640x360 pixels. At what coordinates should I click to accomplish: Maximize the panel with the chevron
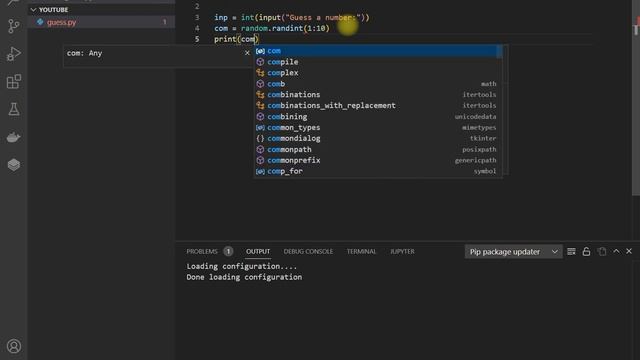click(x=616, y=251)
